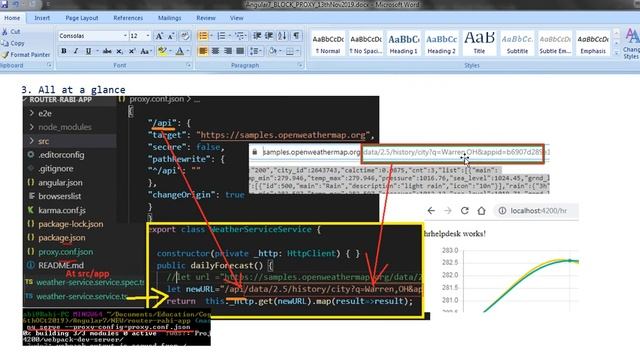Apply the Subtitle style

[x=517, y=44]
